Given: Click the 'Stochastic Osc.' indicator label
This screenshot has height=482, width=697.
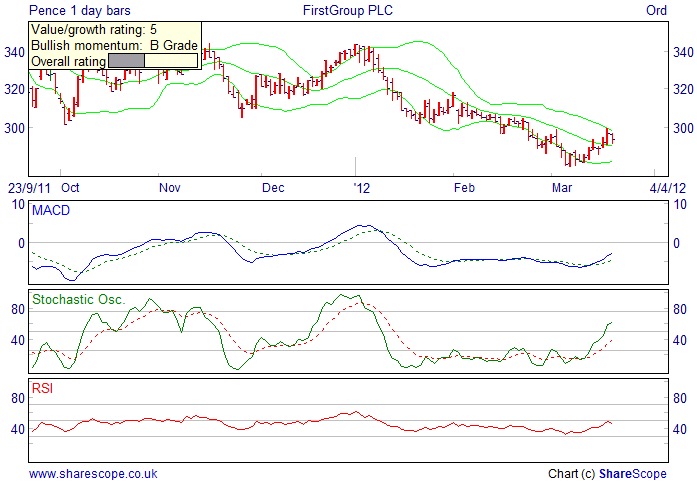Looking at the screenshot, I should (78, 300).
